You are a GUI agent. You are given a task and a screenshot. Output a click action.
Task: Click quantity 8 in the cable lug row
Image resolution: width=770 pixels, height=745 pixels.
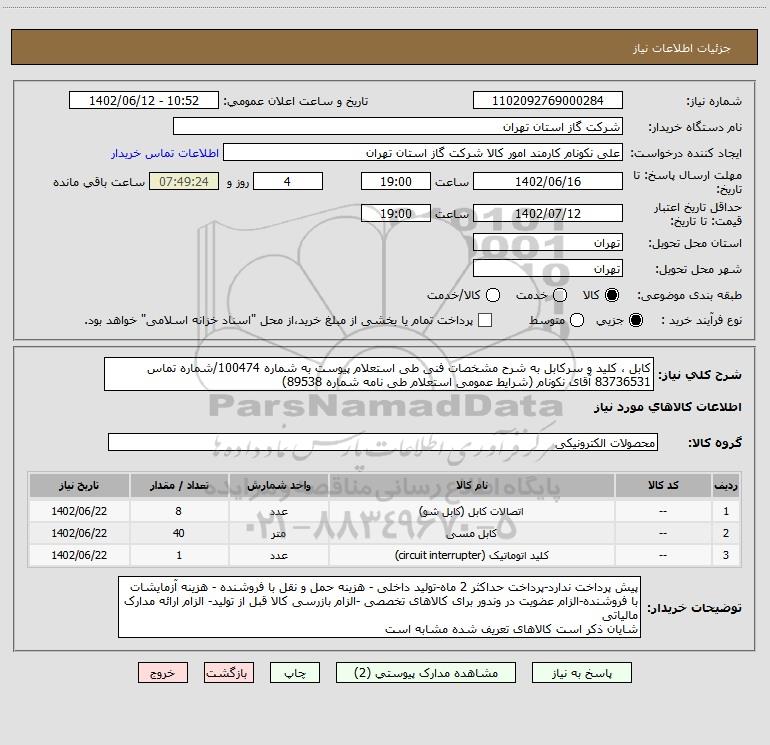179,511
